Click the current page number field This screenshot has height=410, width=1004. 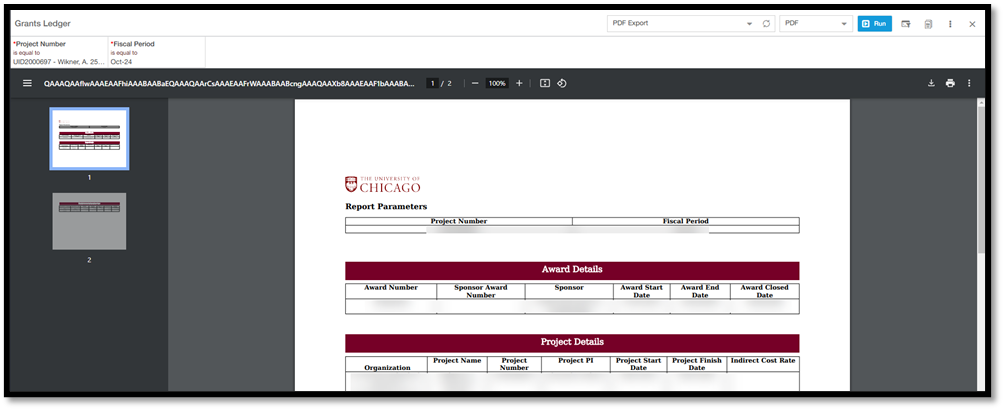click(x=433, y=83)
